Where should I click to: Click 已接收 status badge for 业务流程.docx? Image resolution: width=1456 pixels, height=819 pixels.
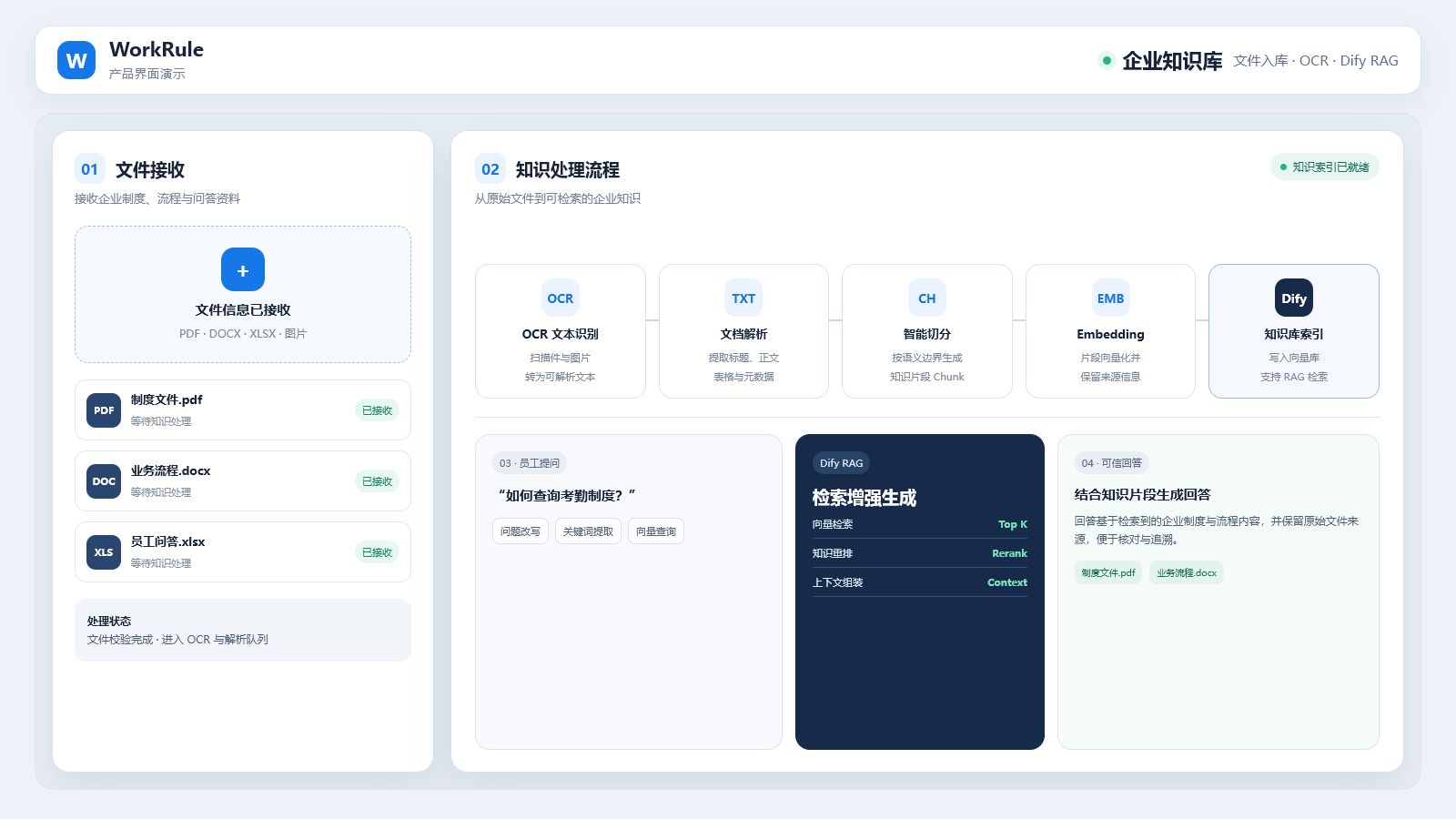coord(377,481)
